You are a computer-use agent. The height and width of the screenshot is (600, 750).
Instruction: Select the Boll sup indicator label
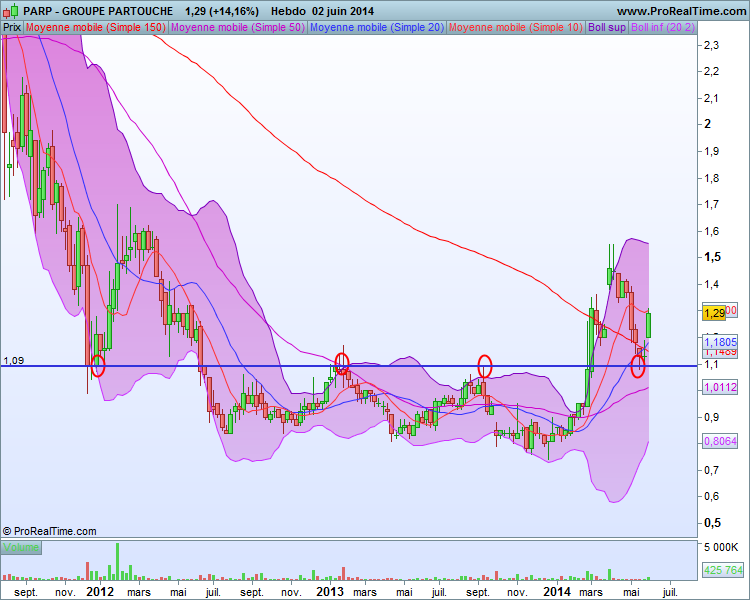pyautogui.click(x=607, y=28)
